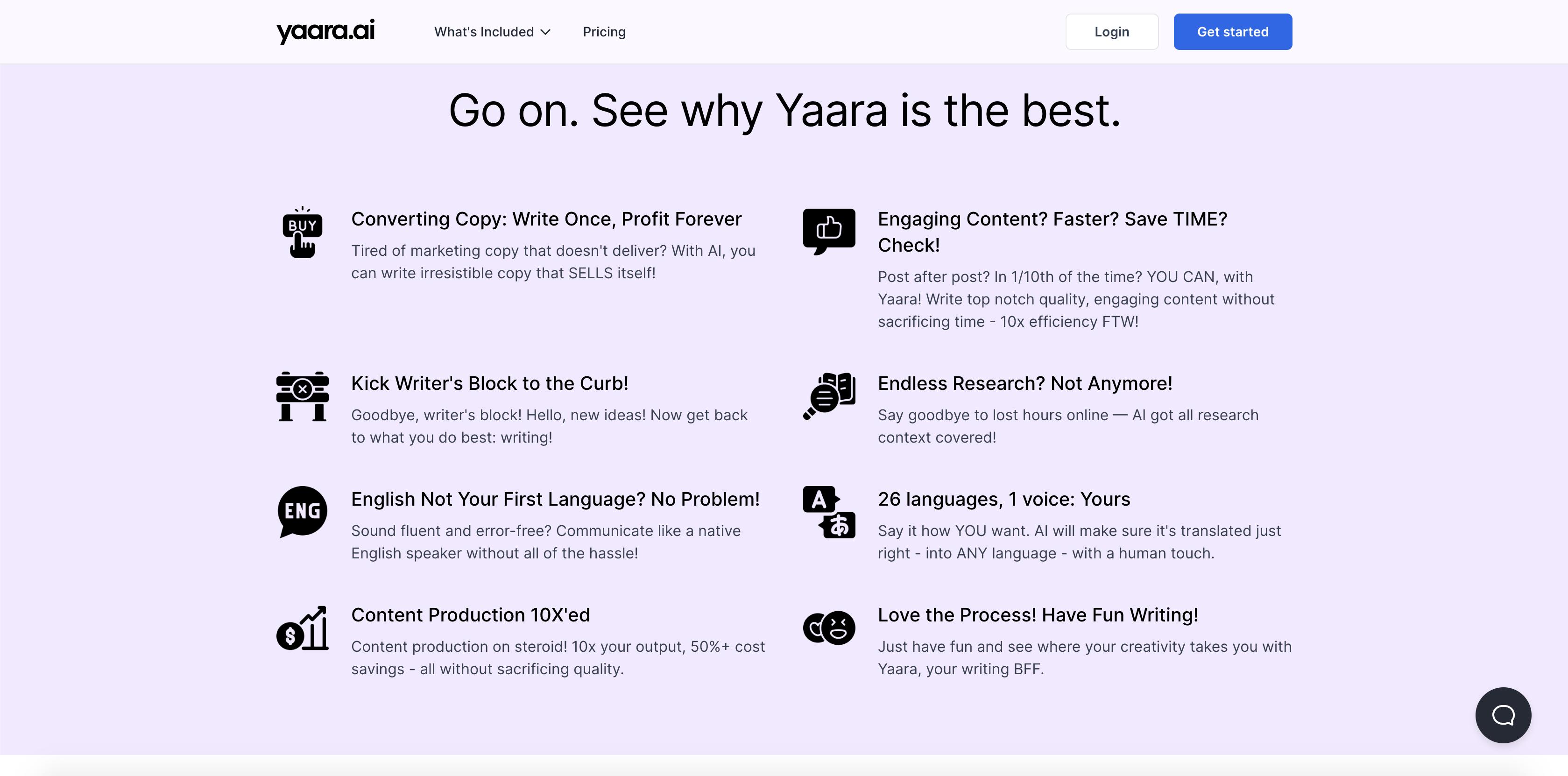Click the BUY hand-pointer icon
Screen dimensions: 1568x776
302,233
